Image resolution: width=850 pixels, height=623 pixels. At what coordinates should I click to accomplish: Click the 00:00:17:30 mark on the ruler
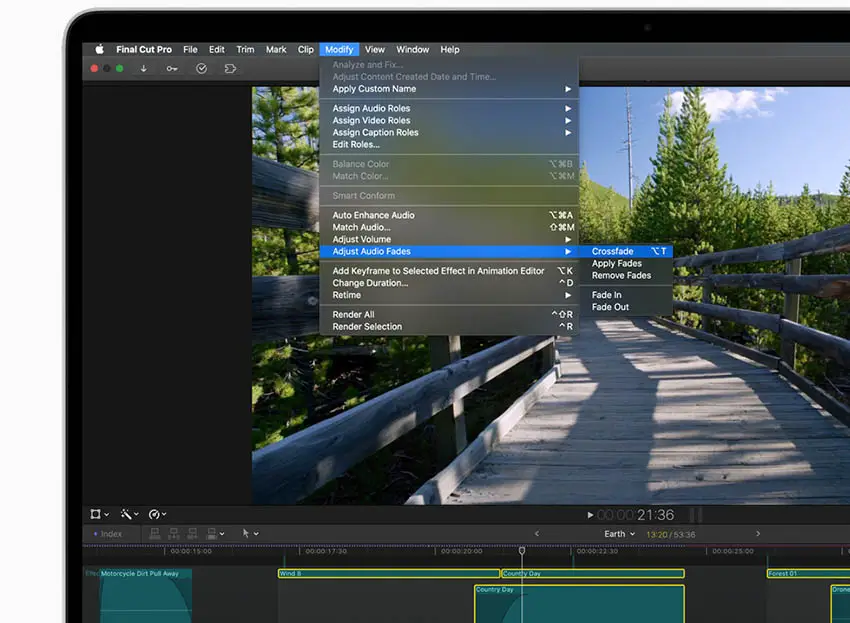click(x=326, y=551)
